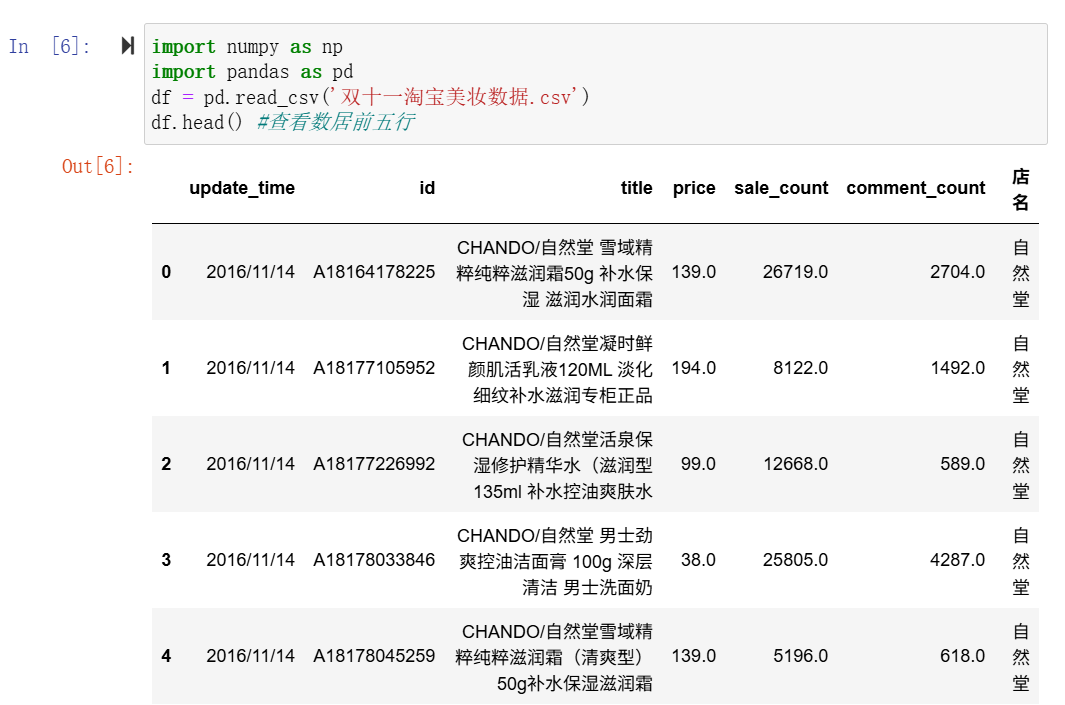Click the title containing 凝时鲜颜肌活乳液120ML

(x=557, y=369)
